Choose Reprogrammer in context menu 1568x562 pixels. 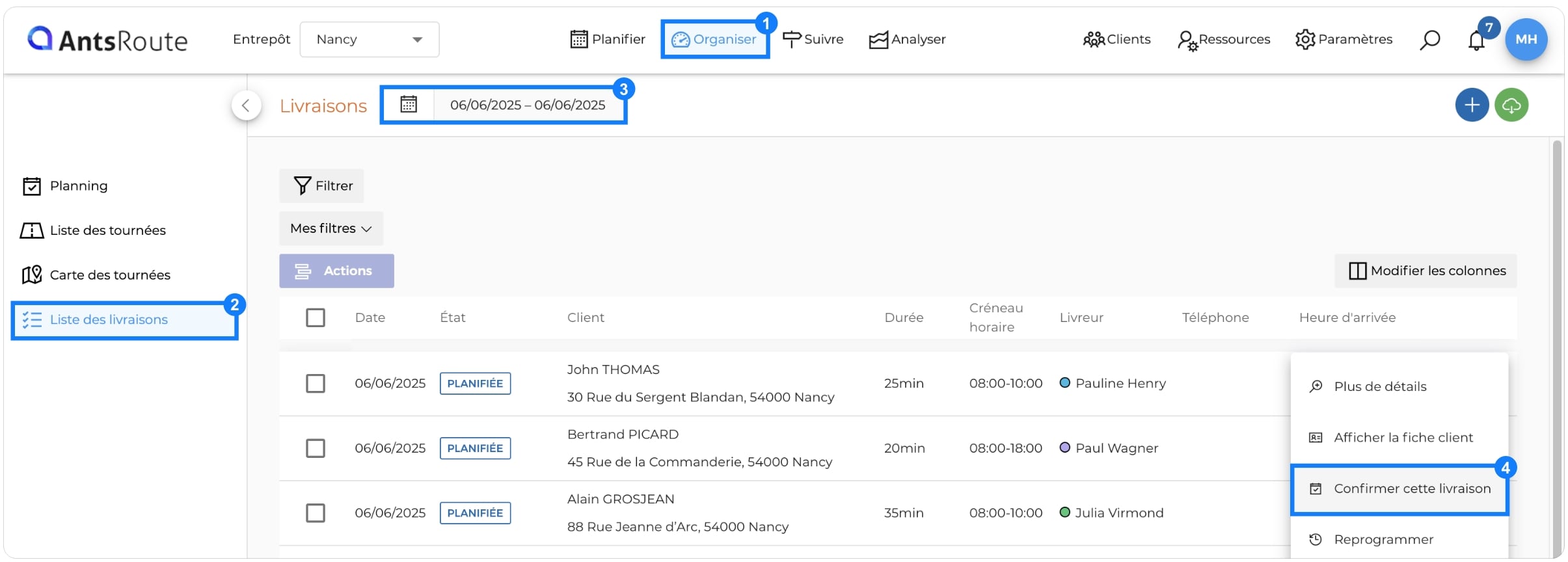pos(1399,540)
